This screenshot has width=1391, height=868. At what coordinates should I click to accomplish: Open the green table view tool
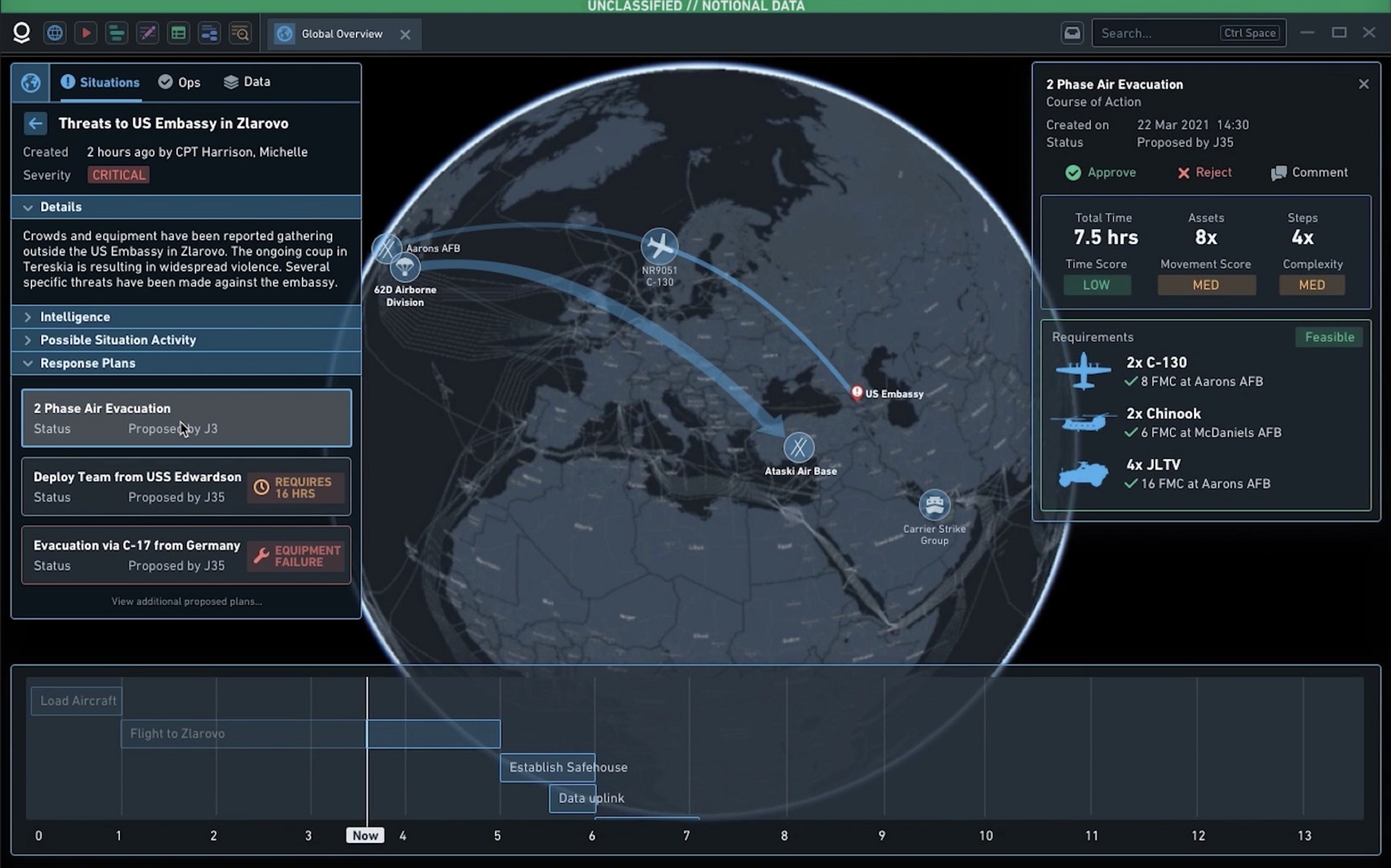click(178, 33)
